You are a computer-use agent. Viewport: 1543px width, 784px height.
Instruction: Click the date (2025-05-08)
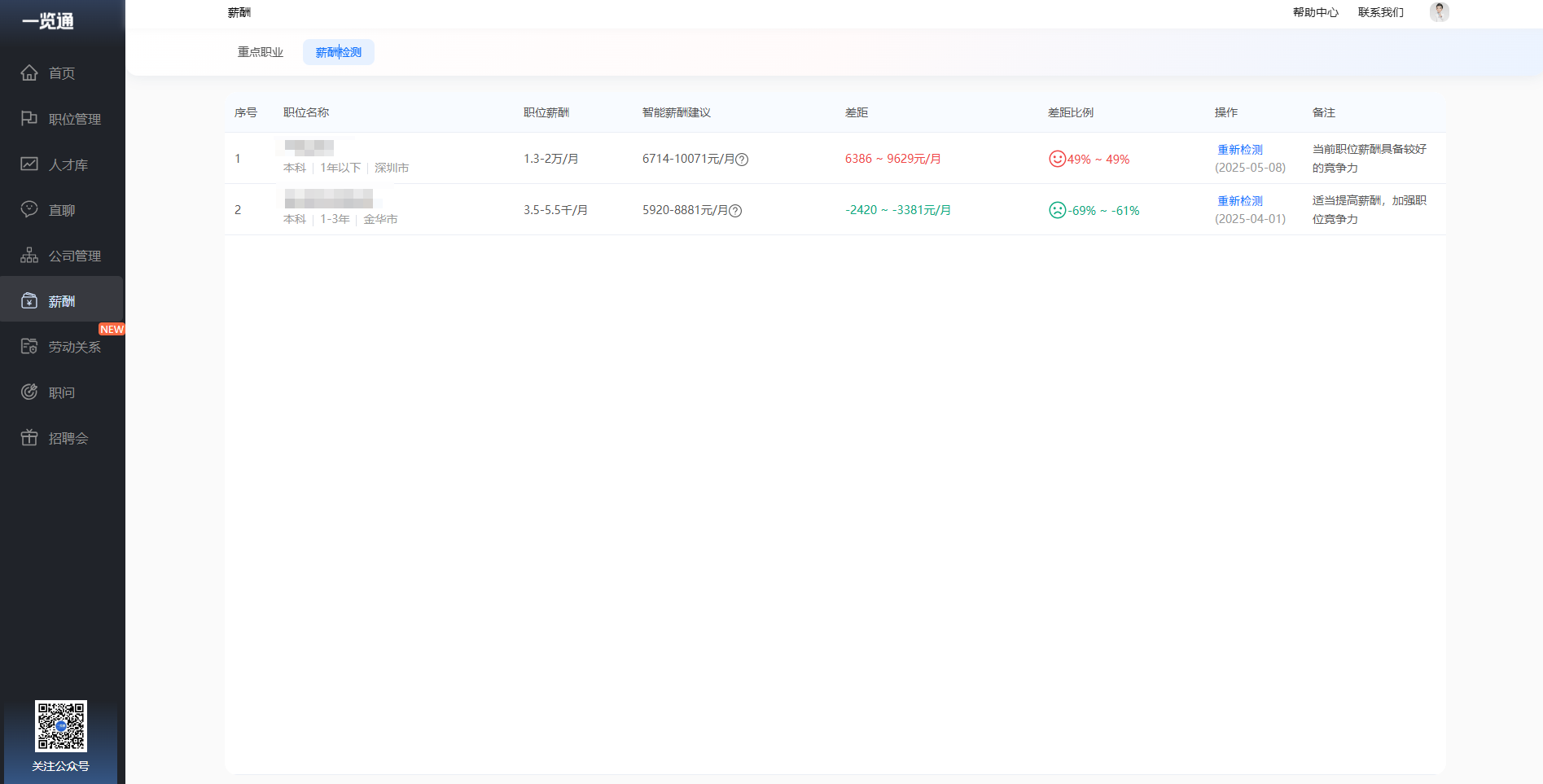pyautogui.click(x=1251, y=168)
